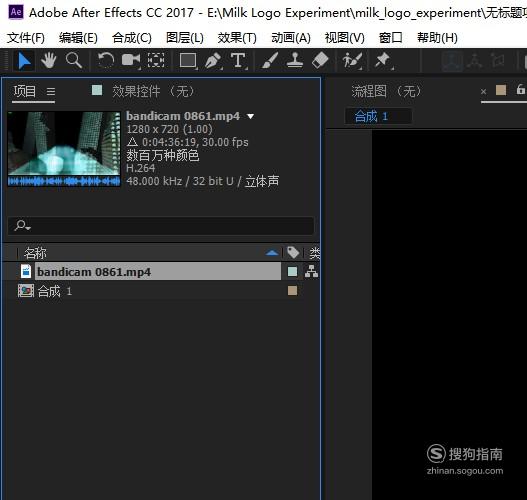527x500 pixels.
Task: Click the 数百万种颜色 text
Action: (x=163, y=155)
